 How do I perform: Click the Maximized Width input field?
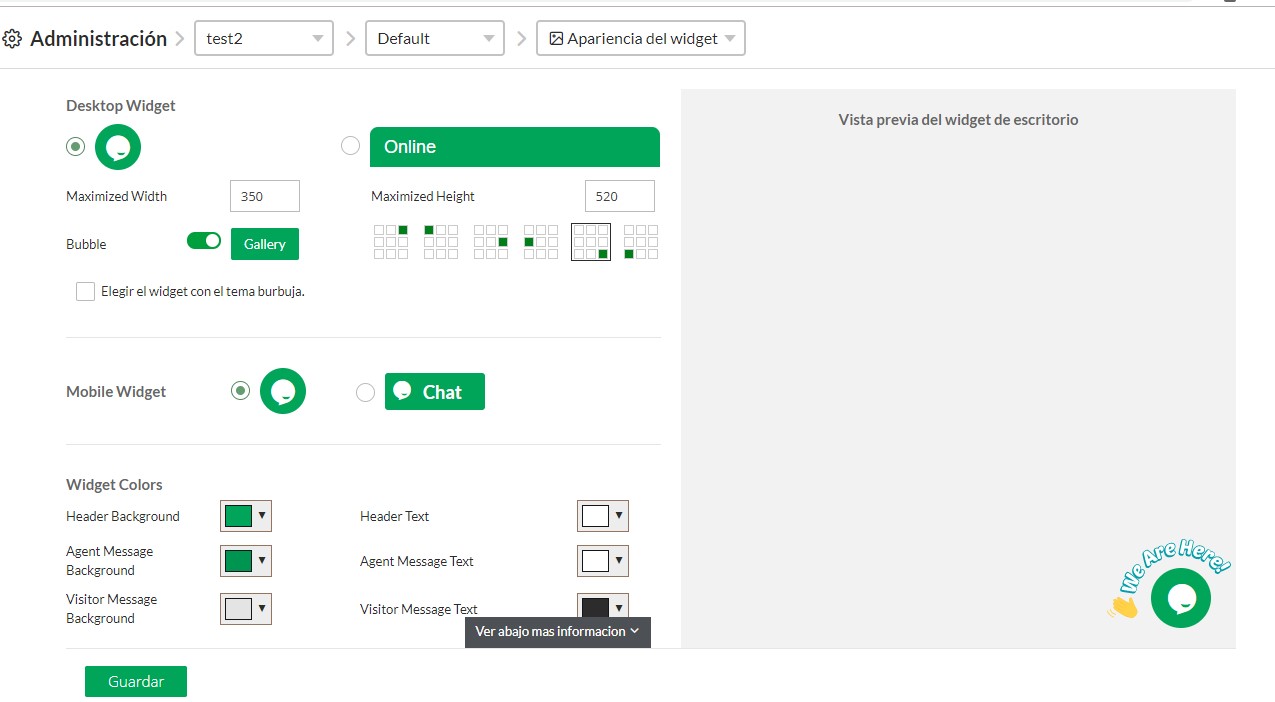pyautogui.click(x=264, y=196)
